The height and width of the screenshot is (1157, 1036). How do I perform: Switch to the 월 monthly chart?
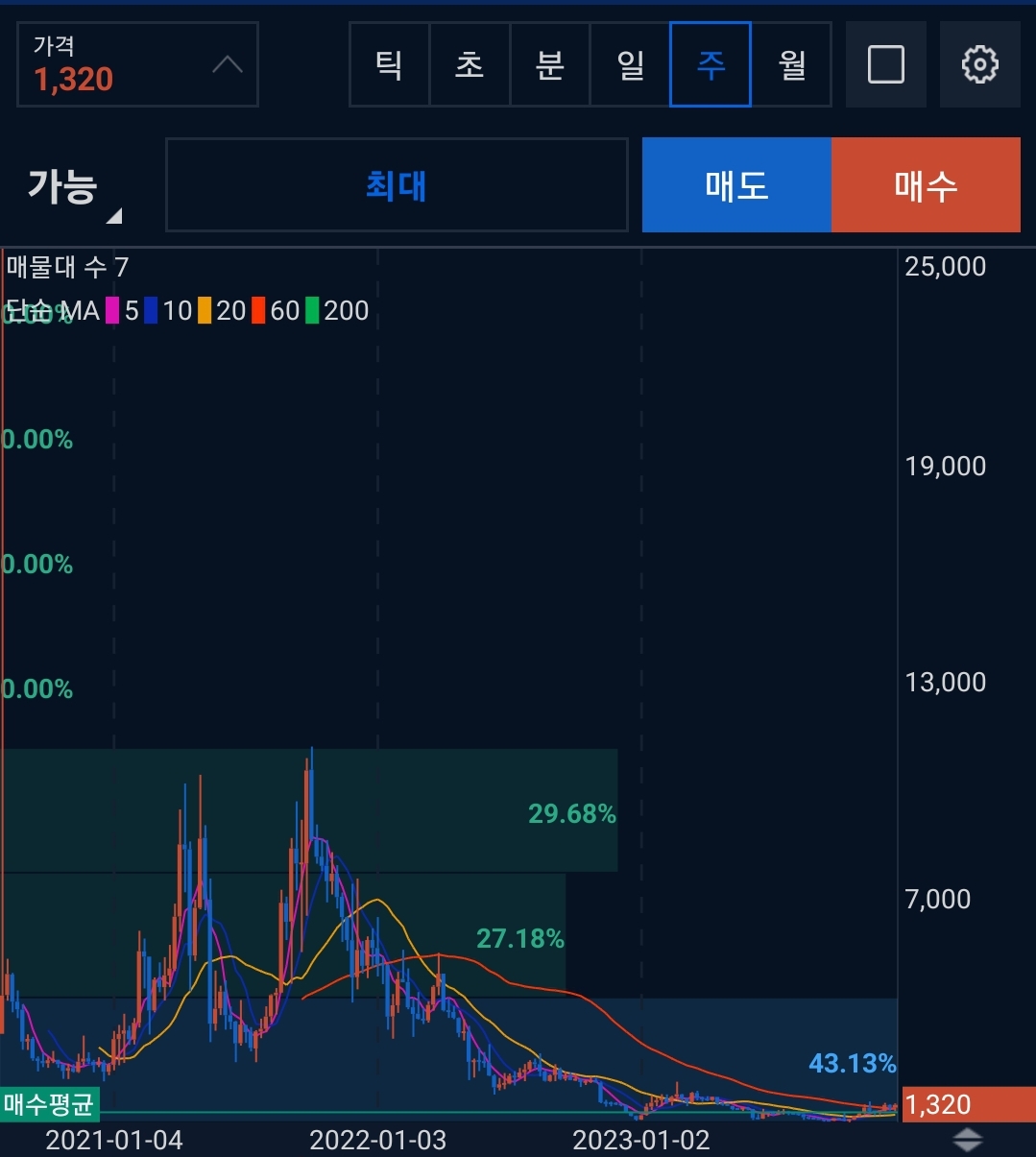(790, 64)
